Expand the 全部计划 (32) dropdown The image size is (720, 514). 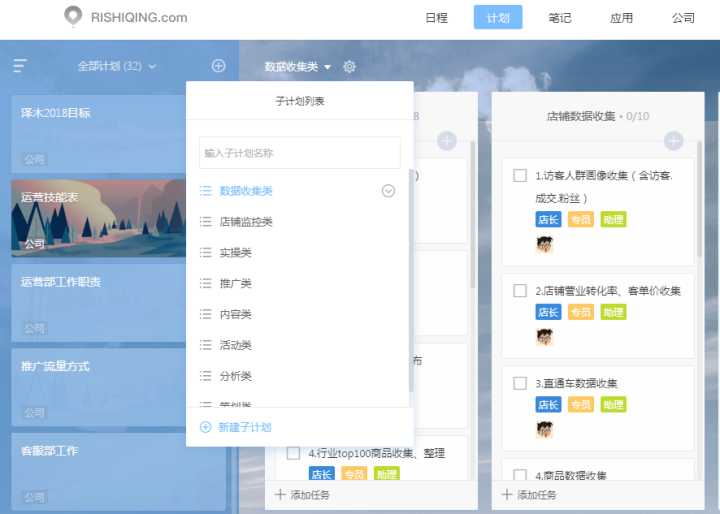(117, 66)
